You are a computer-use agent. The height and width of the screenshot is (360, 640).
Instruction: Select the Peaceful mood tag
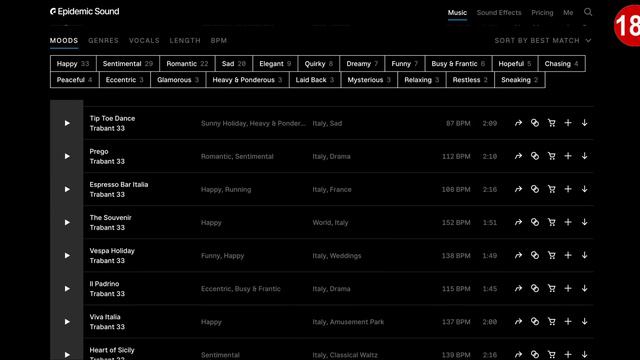[74, 80]
